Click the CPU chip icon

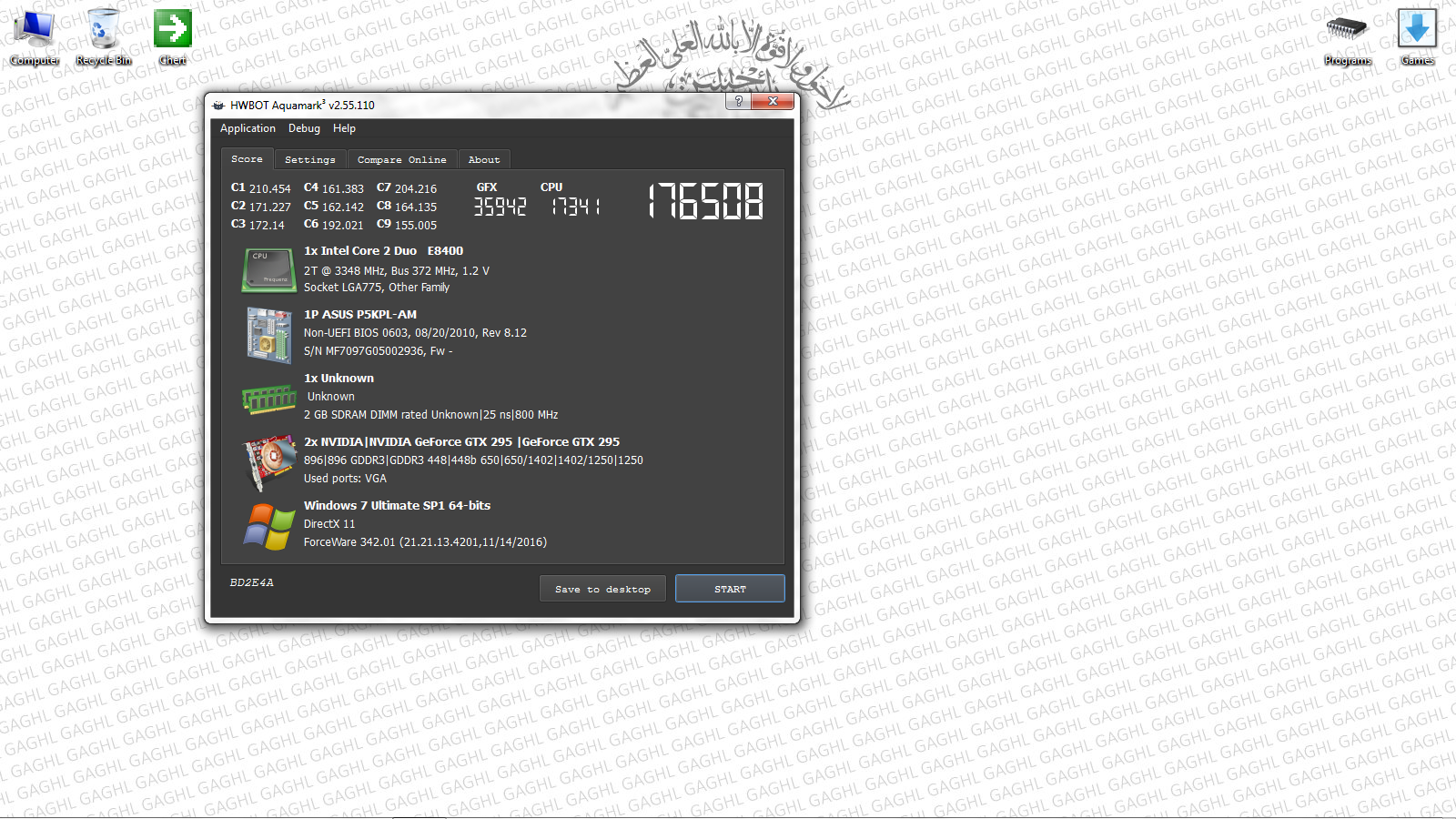[269, 270]
